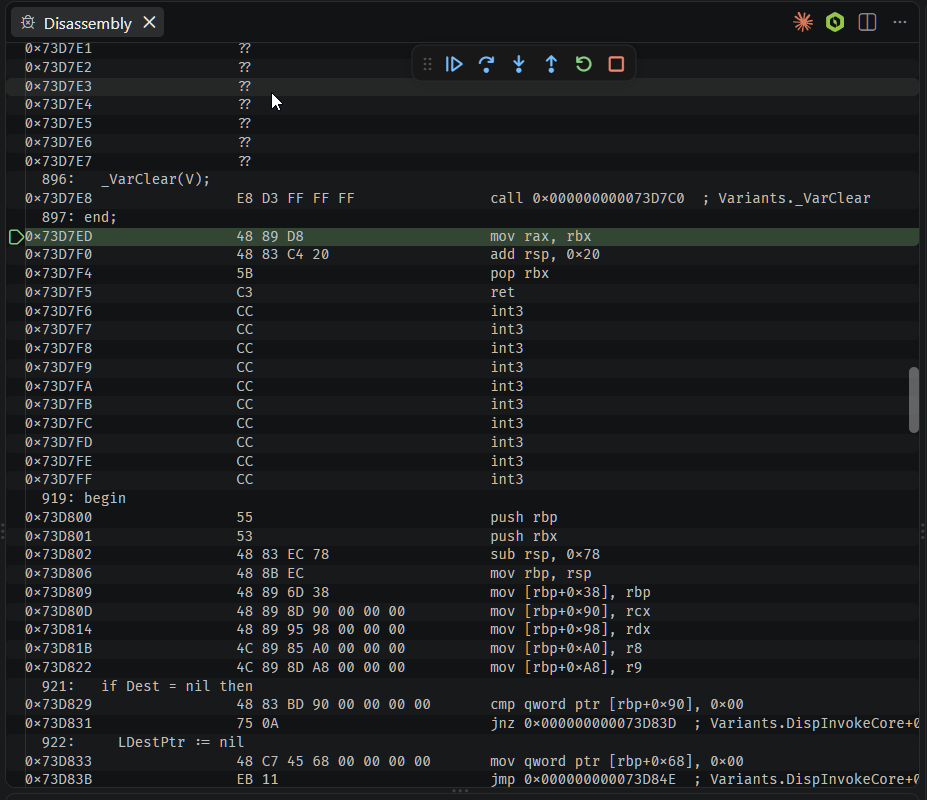Screen dimensions: 927x800
Task: Open the More Actions ellipsis menu
Action: coord(900,22)
